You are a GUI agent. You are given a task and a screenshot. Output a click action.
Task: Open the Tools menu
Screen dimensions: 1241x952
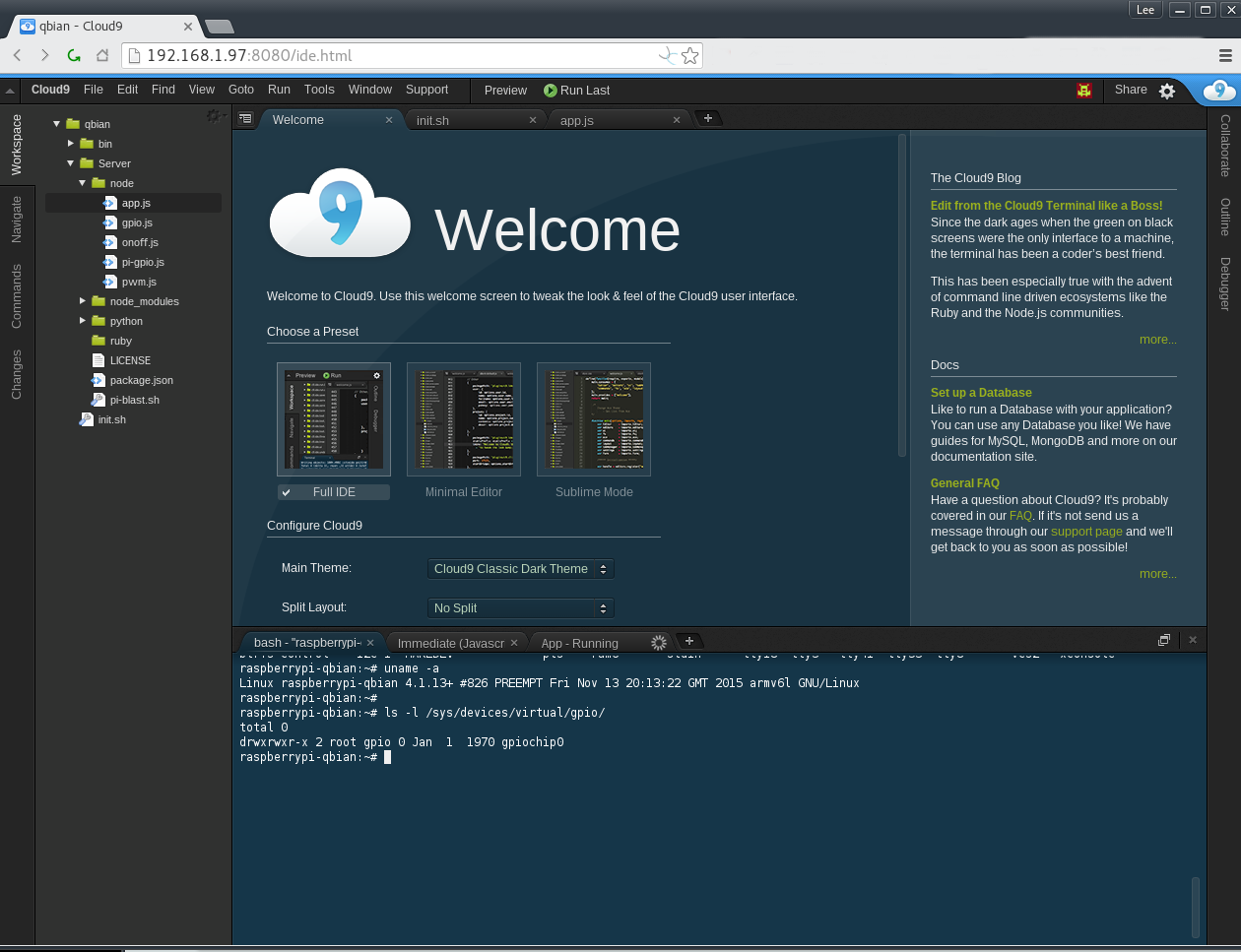tap(319, 90)
